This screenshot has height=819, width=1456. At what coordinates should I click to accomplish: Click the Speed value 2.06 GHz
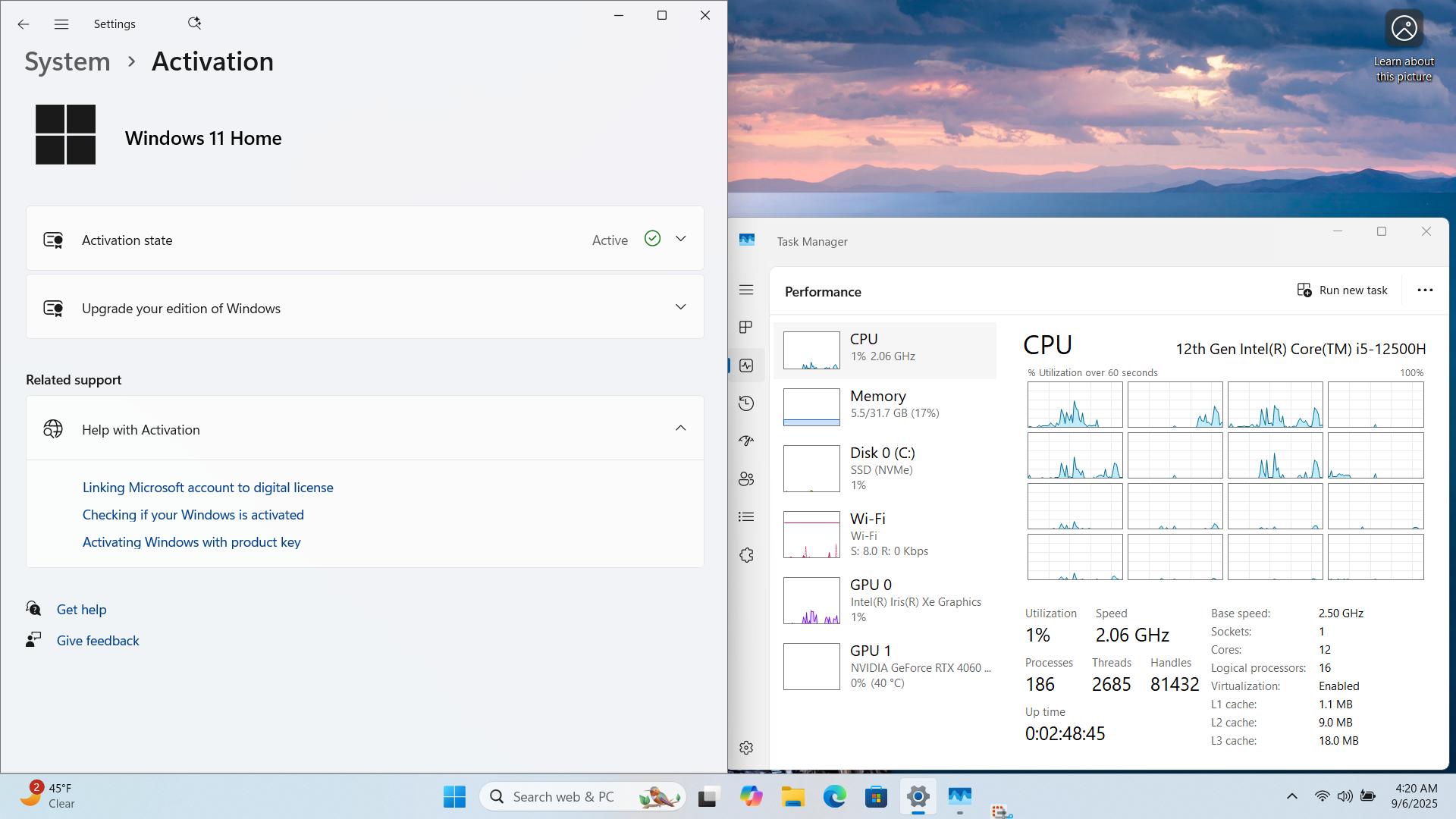pyautogui.click(x=1132, y=635)
